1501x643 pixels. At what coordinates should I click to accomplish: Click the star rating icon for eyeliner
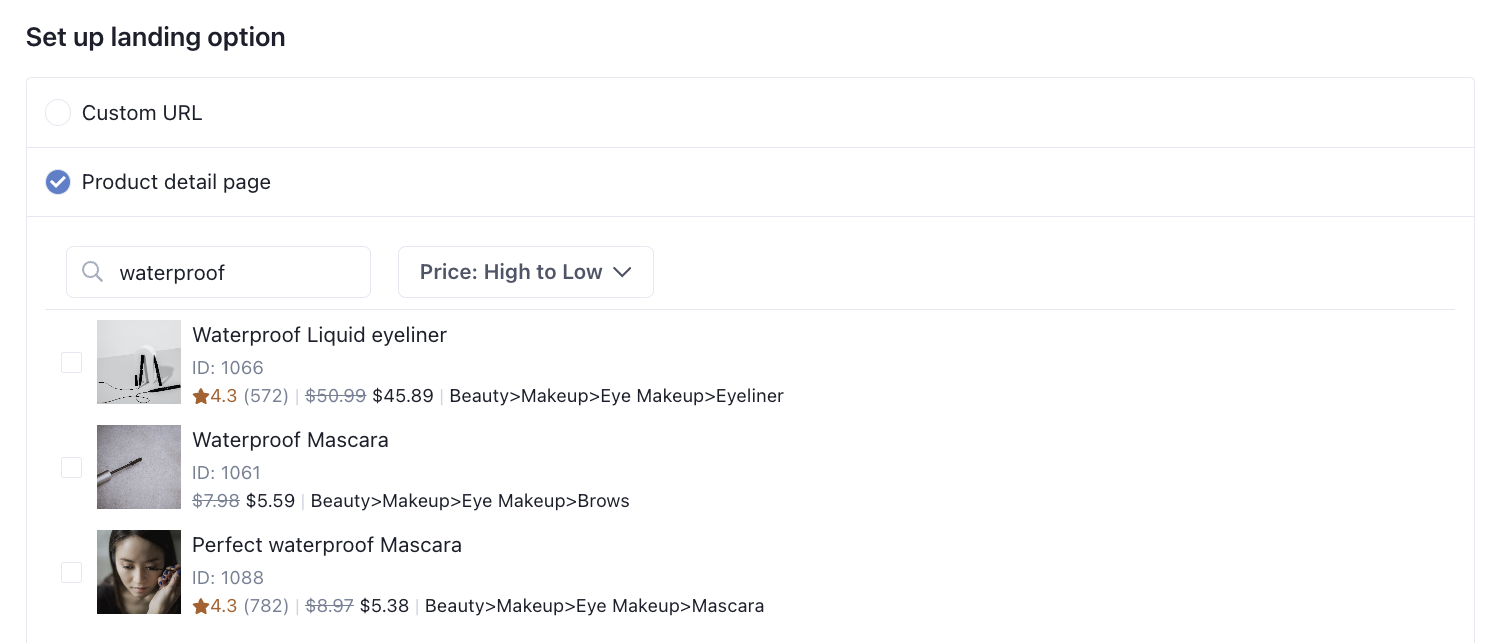pos(200,396)
